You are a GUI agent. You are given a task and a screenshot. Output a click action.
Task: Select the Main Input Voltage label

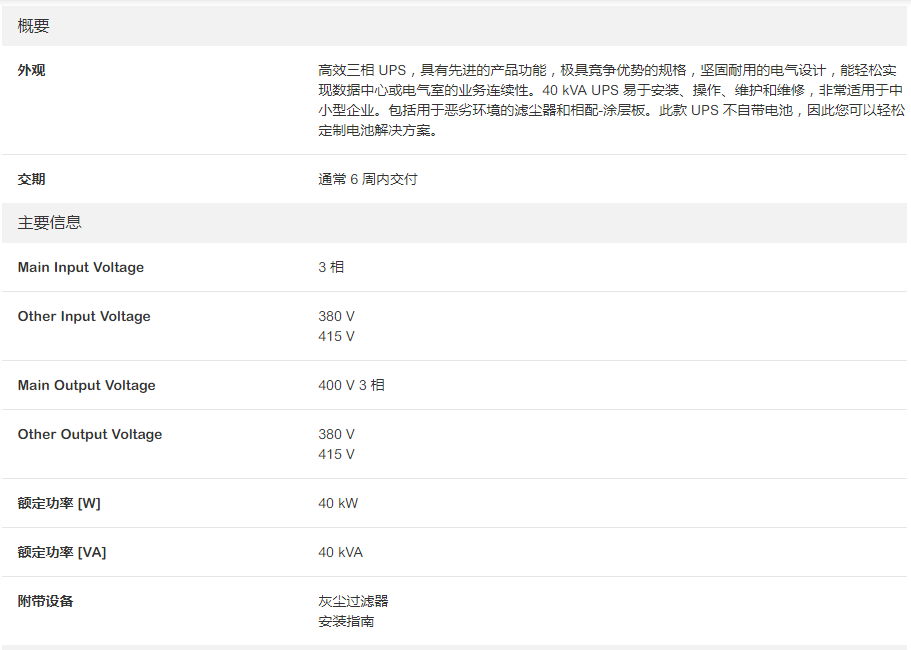click(81, 267)
